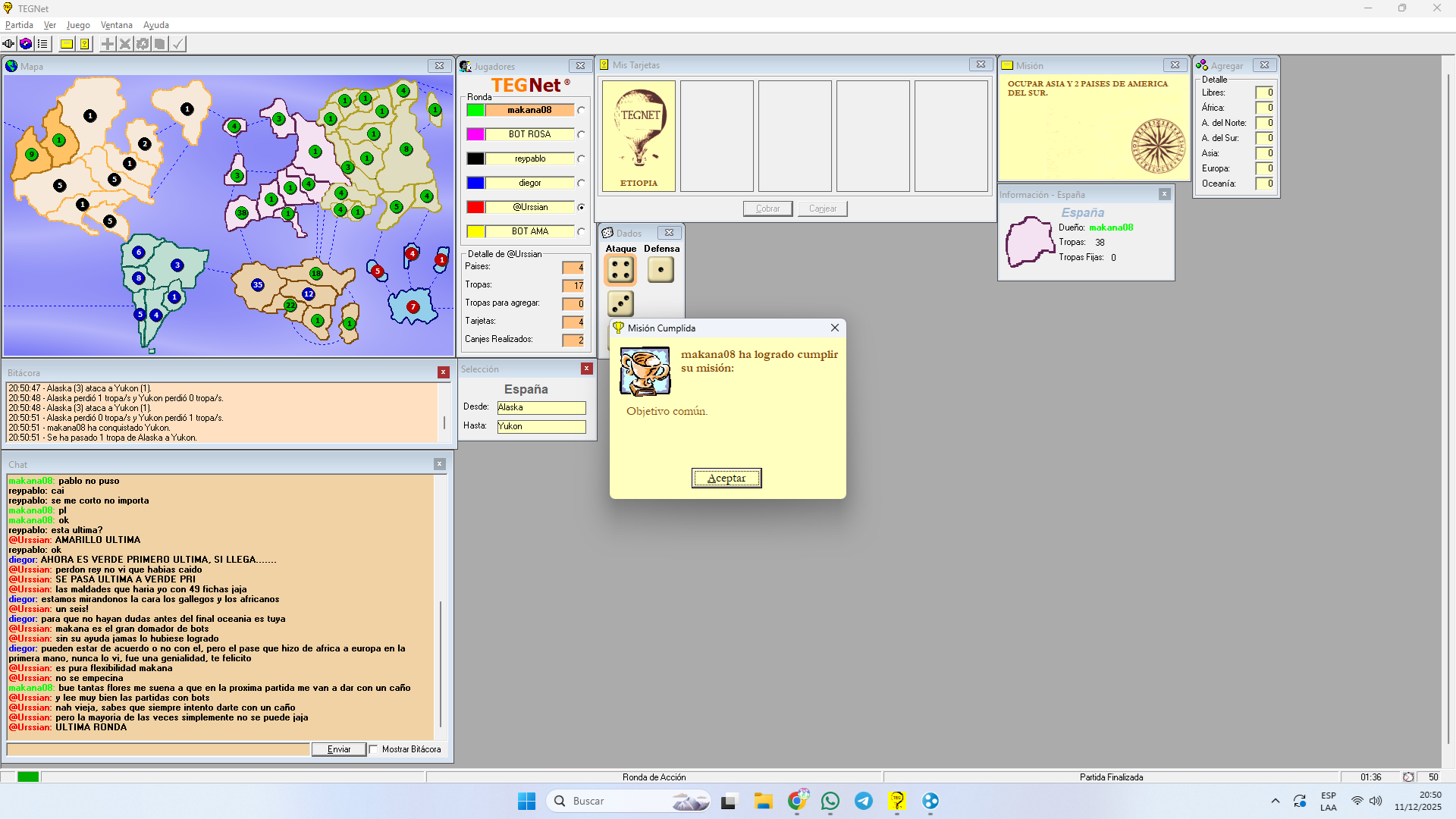Screen dimensions: 1456x819
Task: Close the Bitácora panel
Action: point(443,372)
